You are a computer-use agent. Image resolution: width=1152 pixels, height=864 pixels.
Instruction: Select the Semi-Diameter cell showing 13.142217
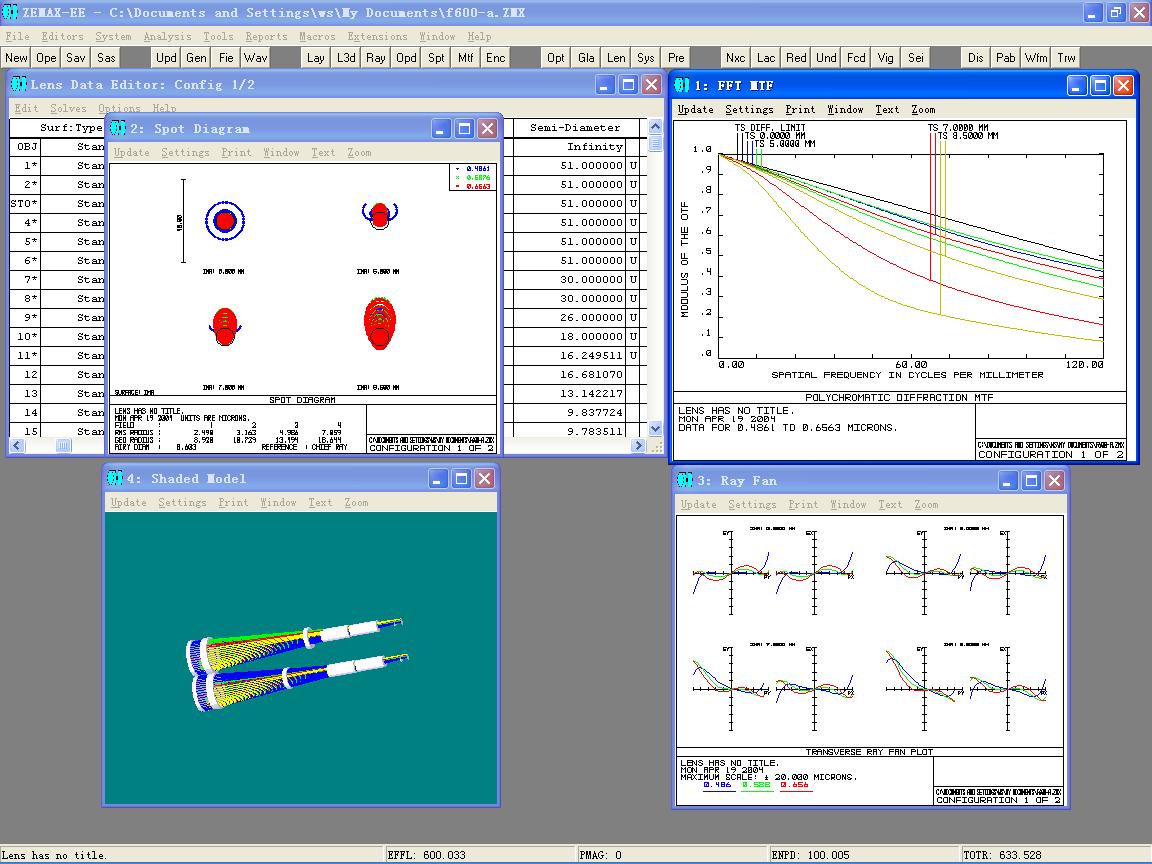[569, 393]
